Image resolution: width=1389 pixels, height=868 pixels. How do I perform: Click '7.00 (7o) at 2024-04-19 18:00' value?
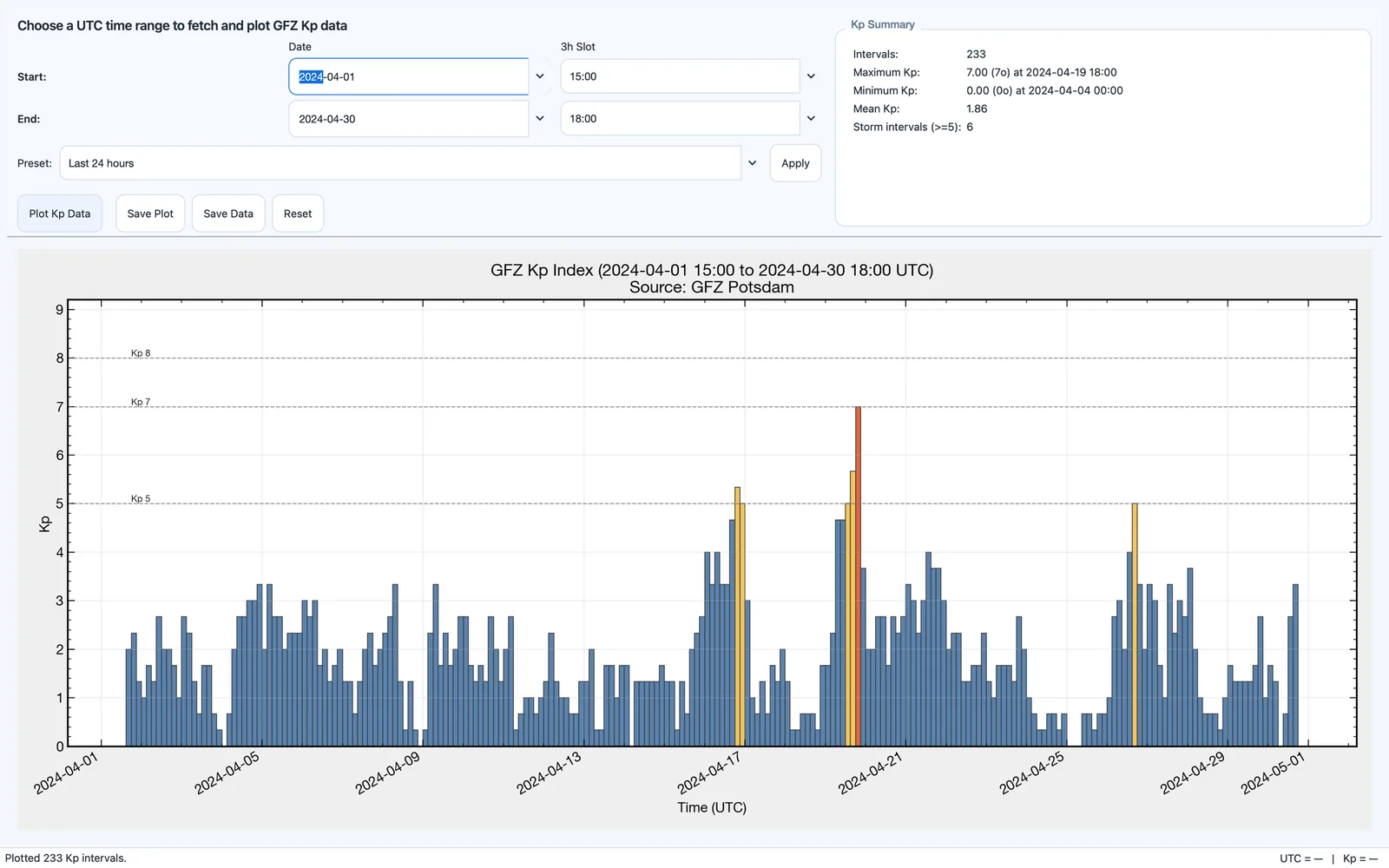(x=1042, y=72)
